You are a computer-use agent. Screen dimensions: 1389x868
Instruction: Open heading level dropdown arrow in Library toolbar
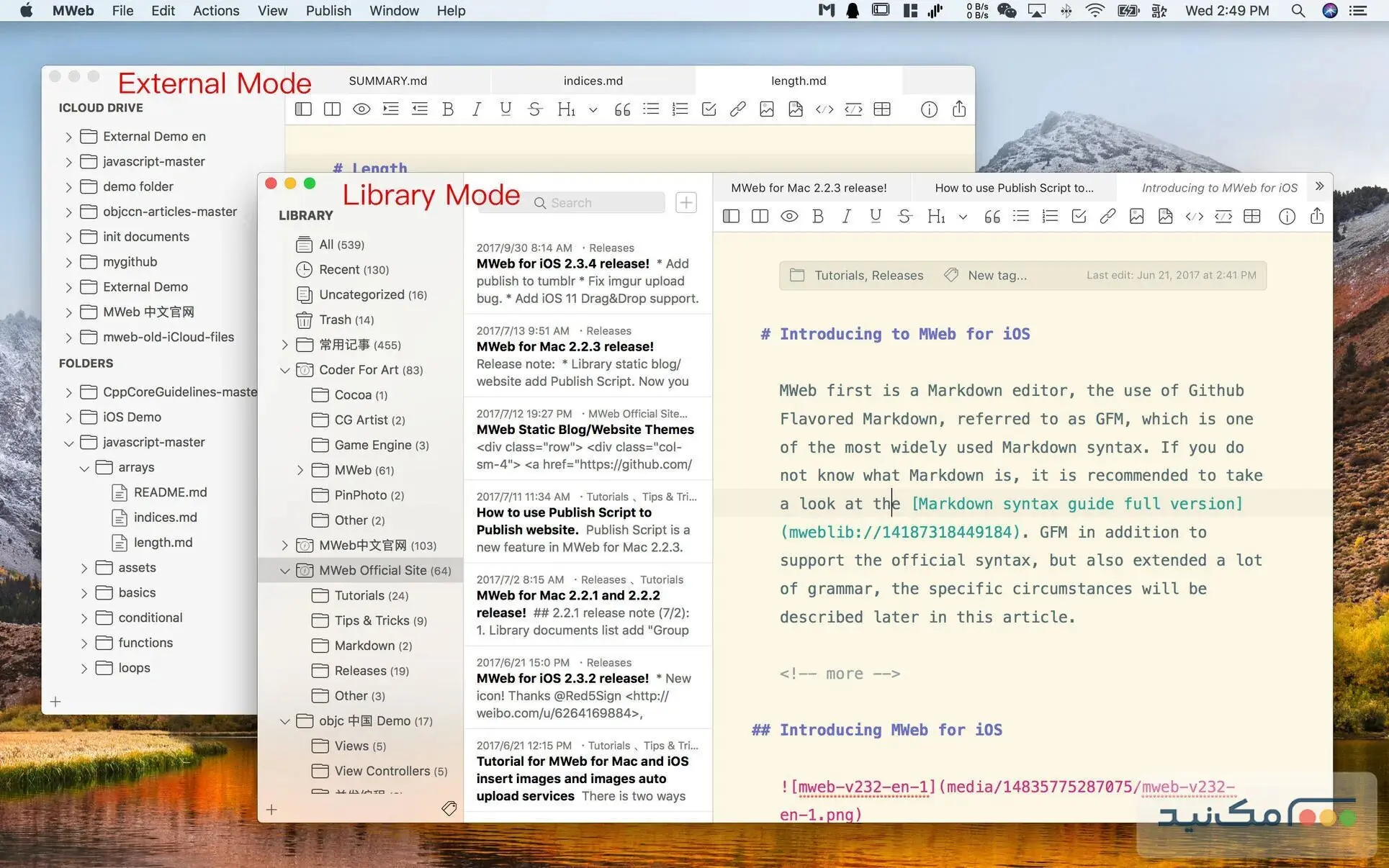point(963,217)
